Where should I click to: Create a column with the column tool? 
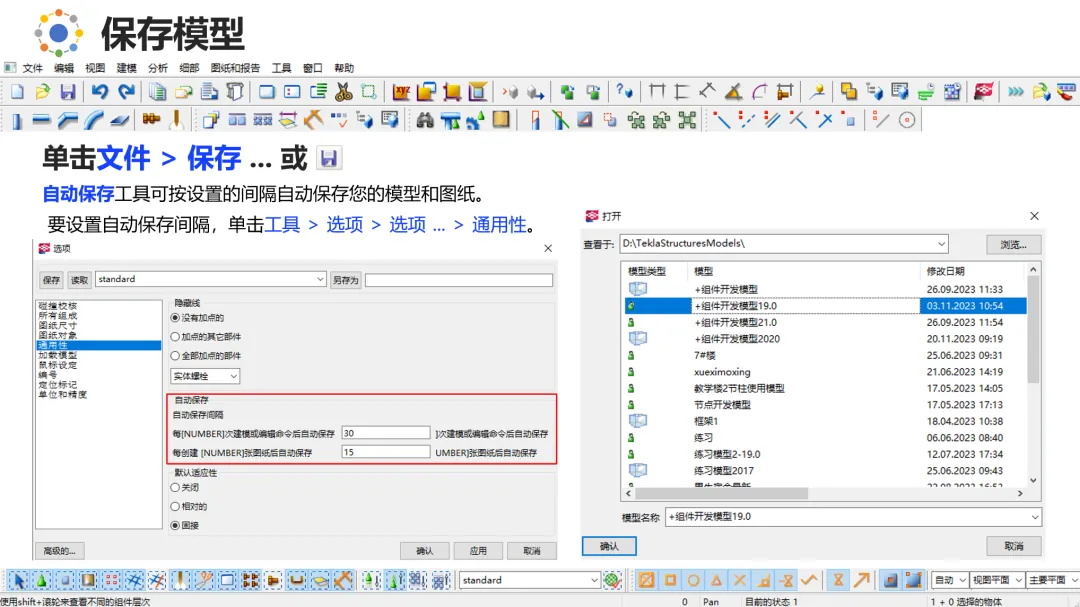(x=17, y=121)
